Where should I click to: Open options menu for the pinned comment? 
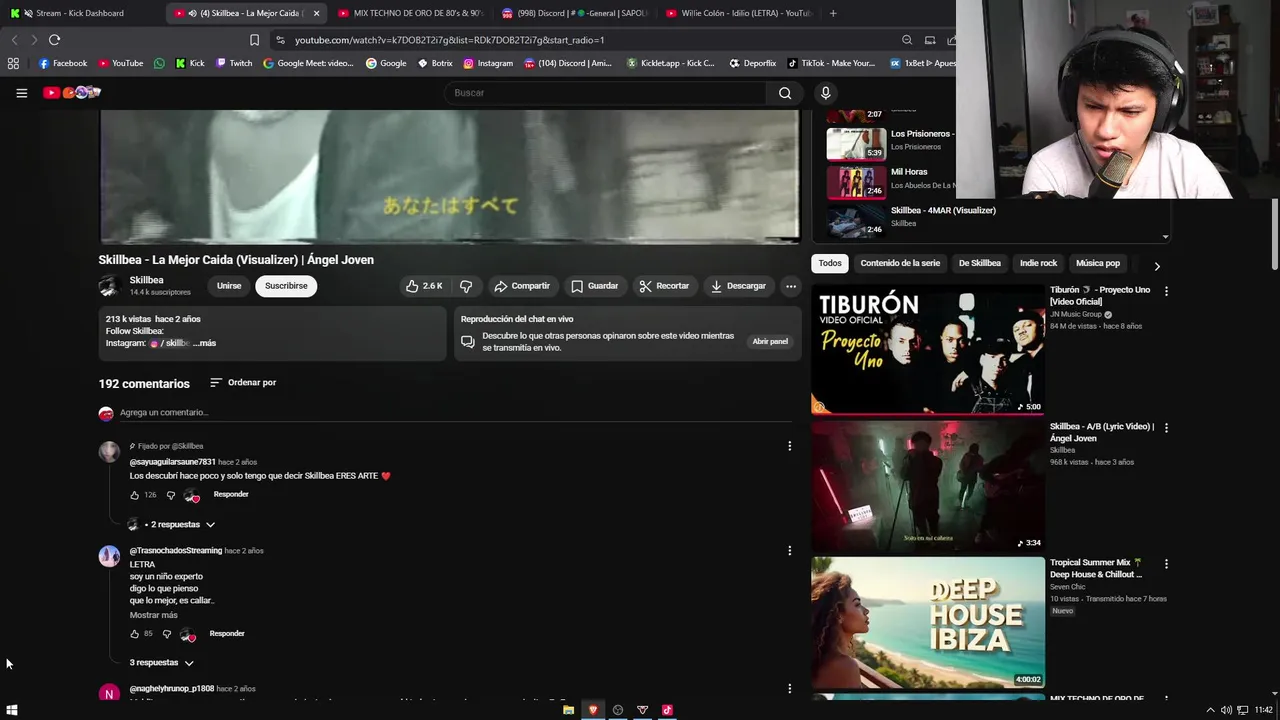[789, 446]
